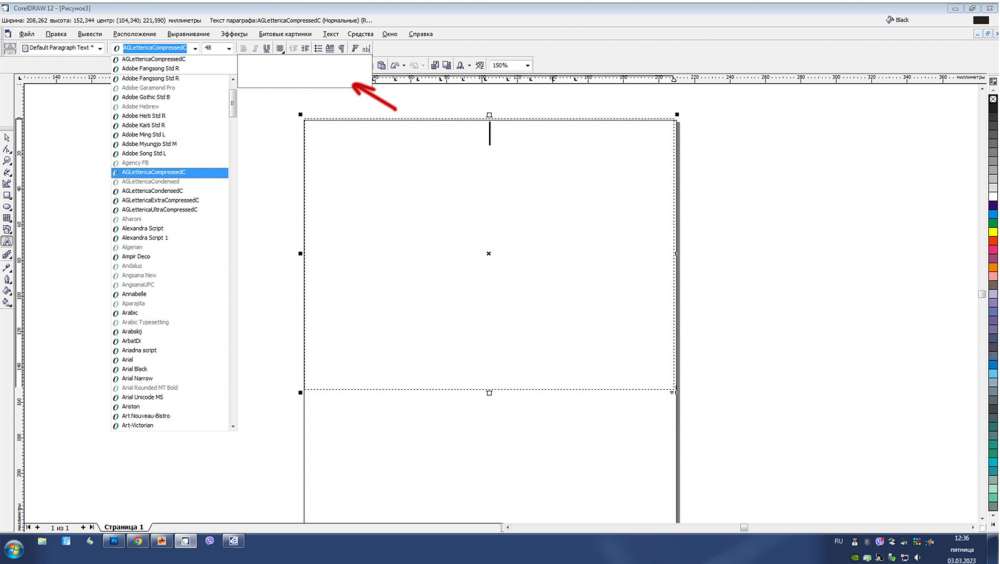Select the Pick tool in the toolbox

(7, 138)
